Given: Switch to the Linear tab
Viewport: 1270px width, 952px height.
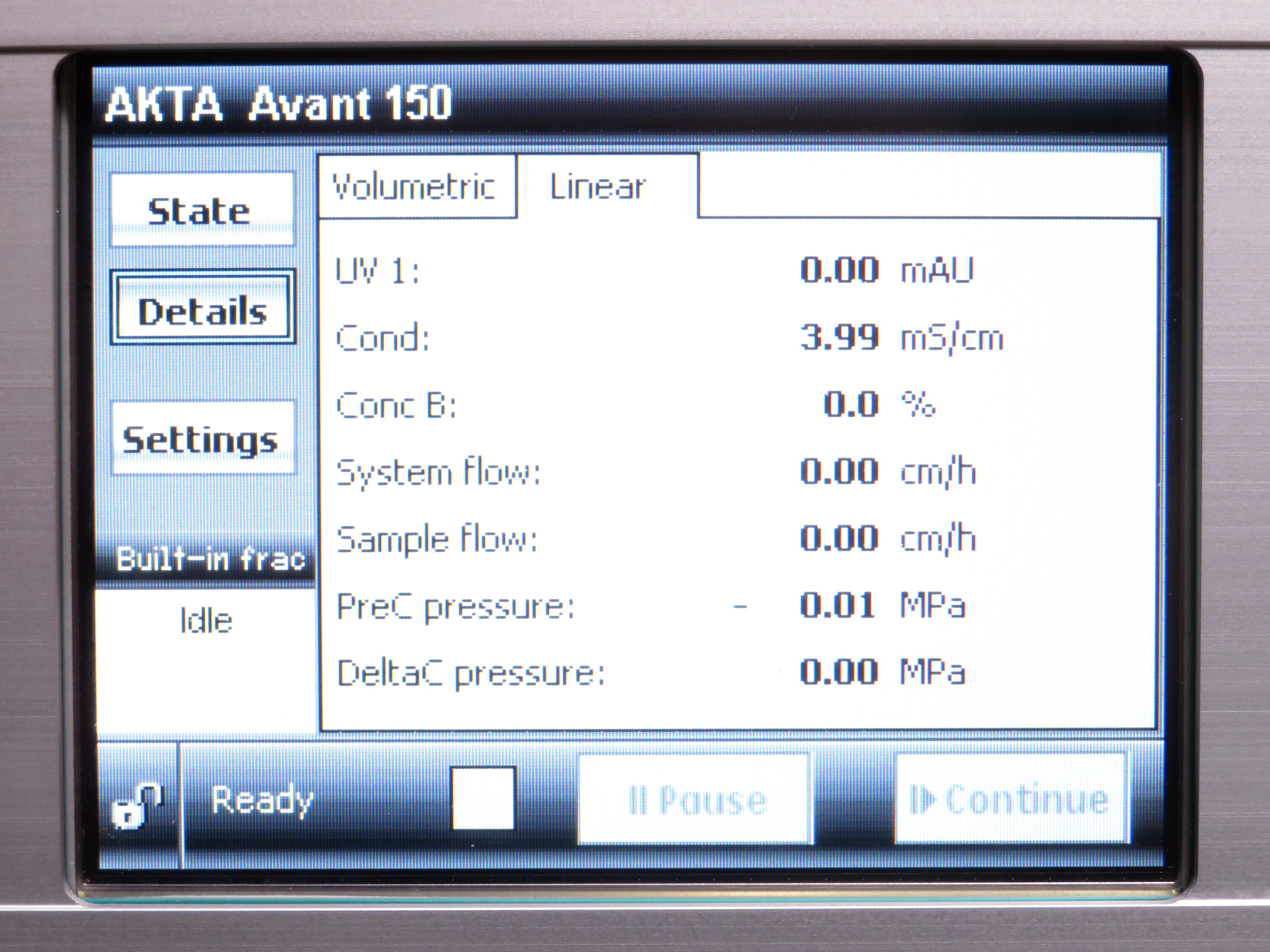Looking at the screenshot, I should 608,186.
